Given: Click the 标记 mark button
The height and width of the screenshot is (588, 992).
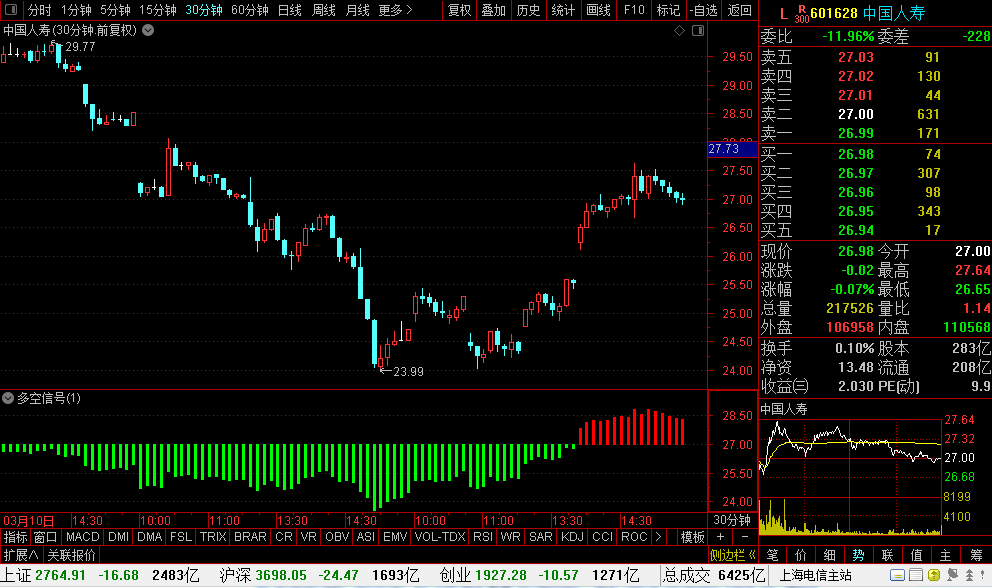Looking at the screenshot, I should (668, 10).
